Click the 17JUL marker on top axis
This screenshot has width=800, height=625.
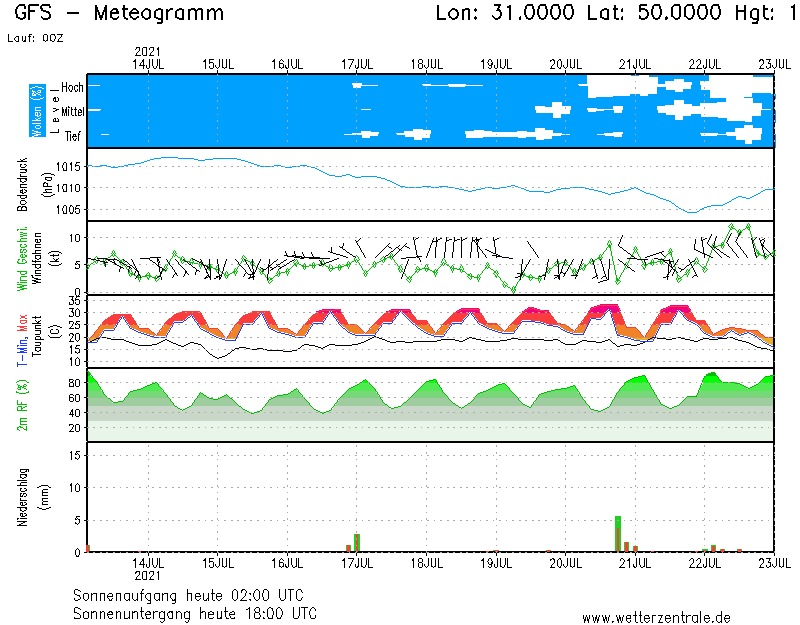coord(357,63)
